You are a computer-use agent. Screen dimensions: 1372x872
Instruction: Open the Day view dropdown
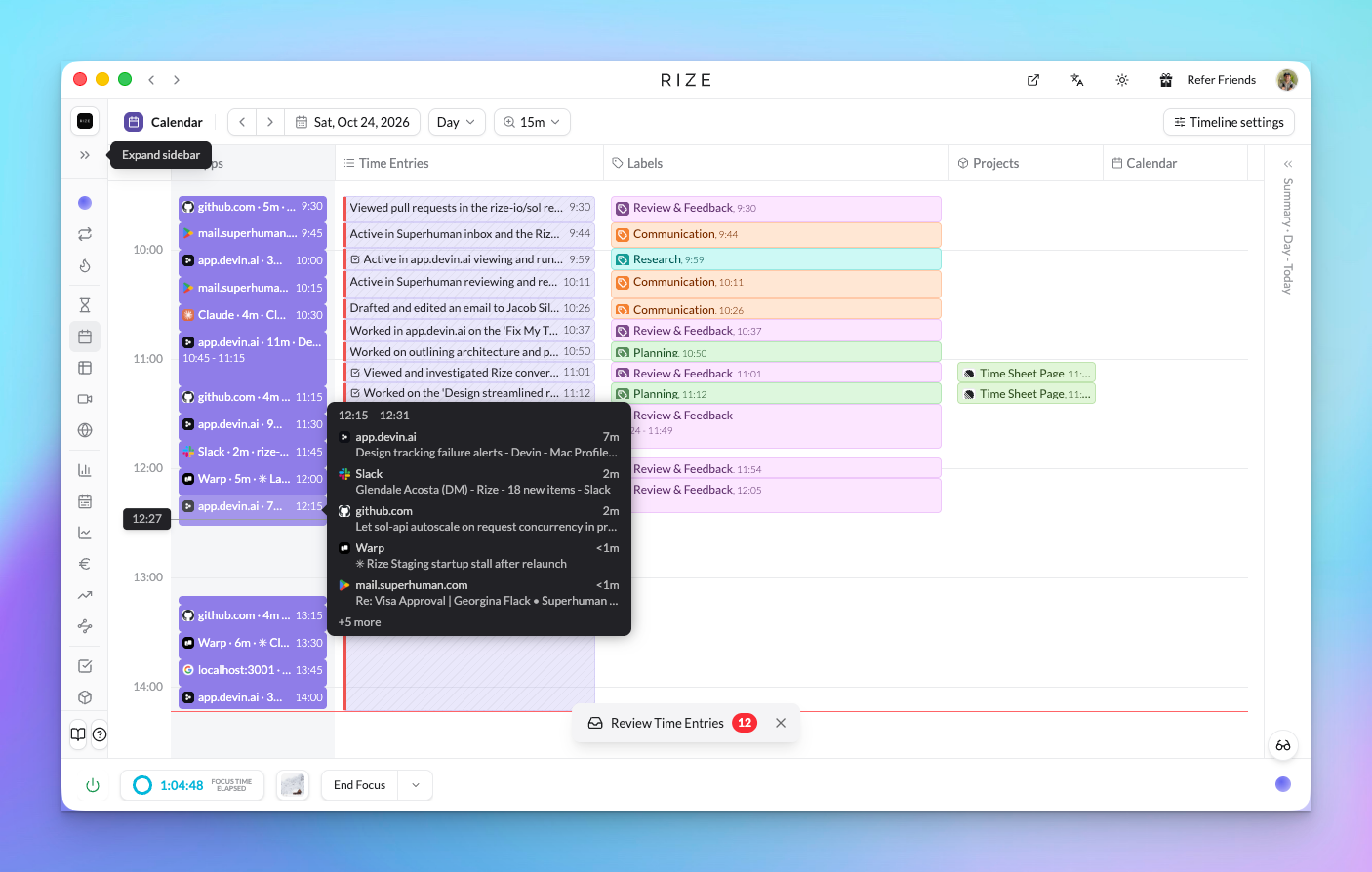457,122
